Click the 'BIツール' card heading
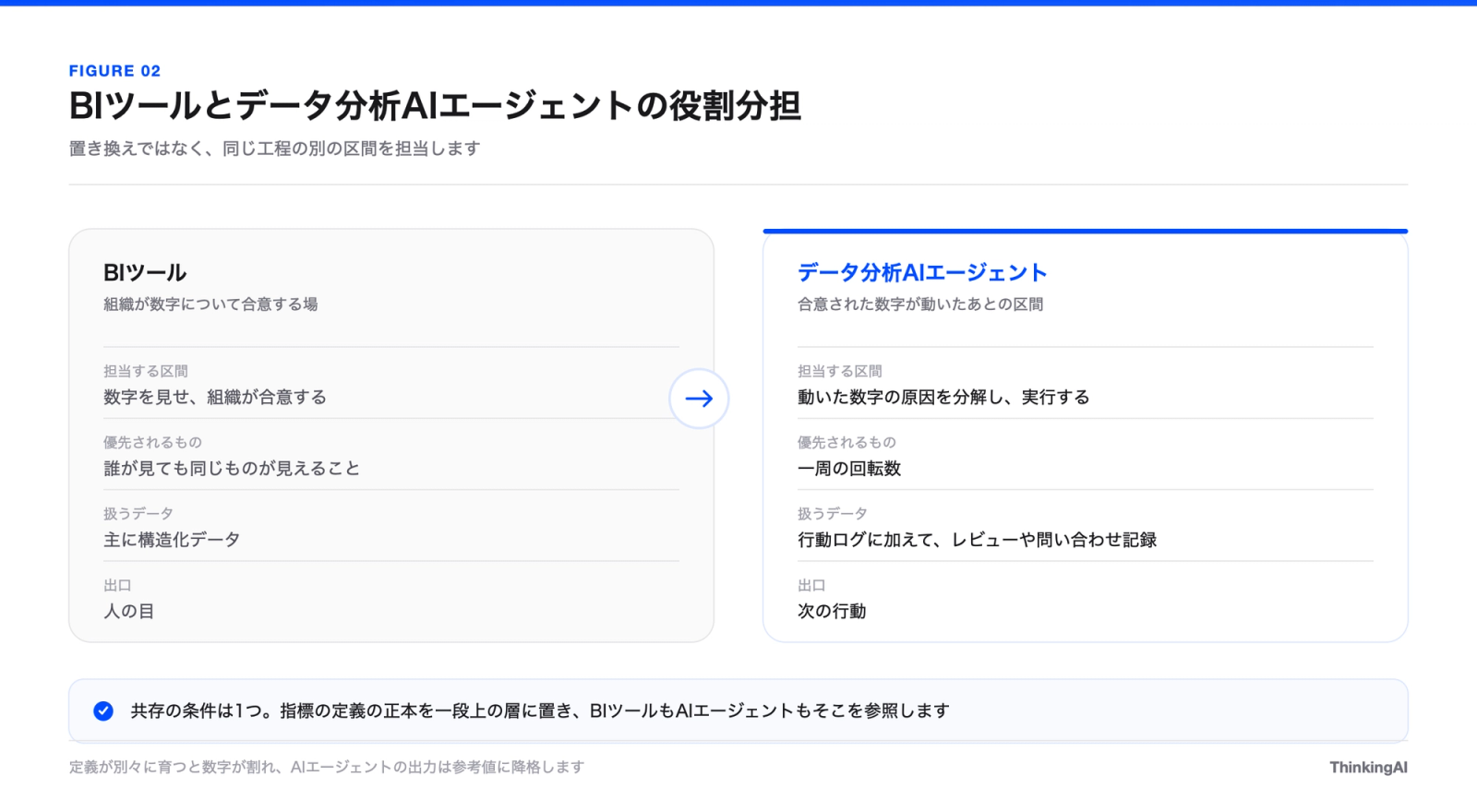The height and width of the screenshot is (812, 1477). click(x=145, y=272)
